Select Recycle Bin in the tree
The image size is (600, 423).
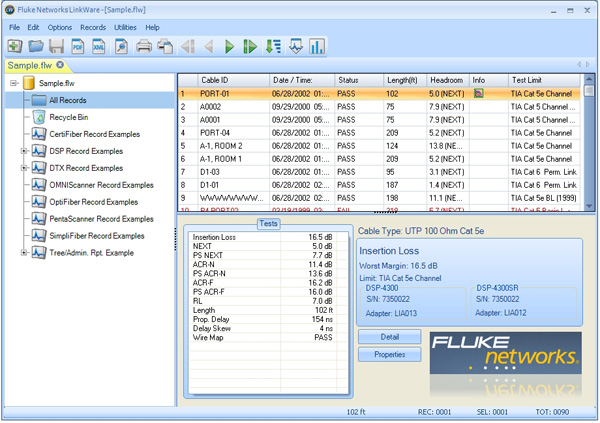pyautogui.click(x=68, y=117)
